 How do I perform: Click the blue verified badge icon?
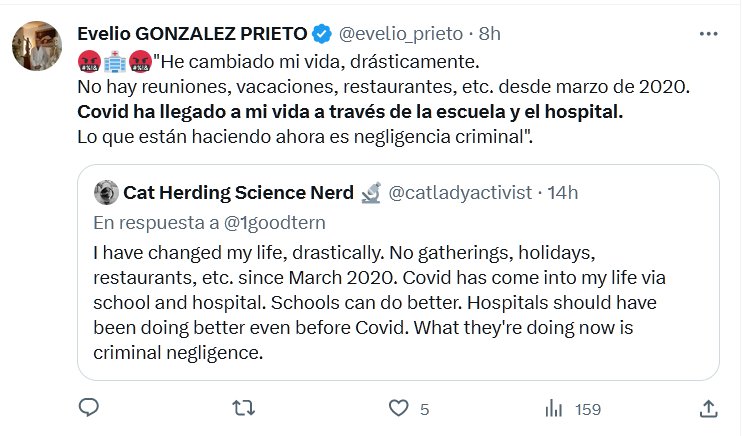pyautogui.click(x=322, y=34)
